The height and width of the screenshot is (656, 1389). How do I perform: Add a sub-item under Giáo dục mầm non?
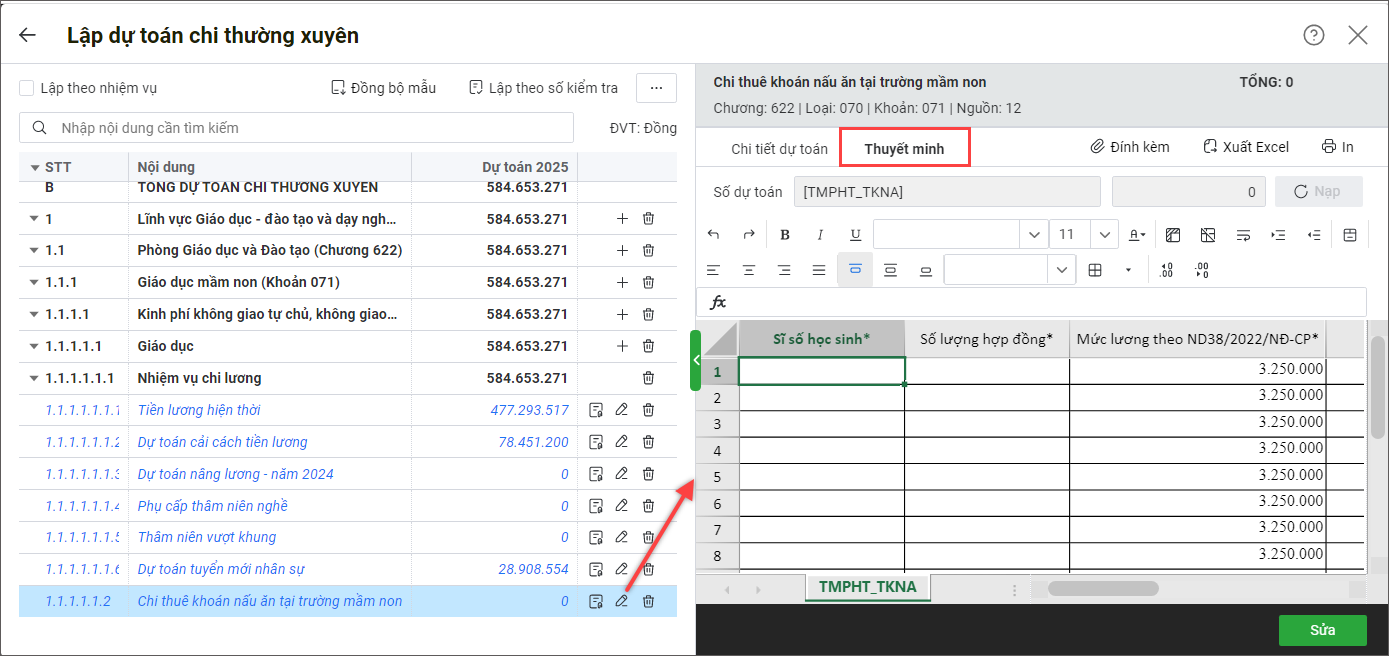(x=622, y=282)
